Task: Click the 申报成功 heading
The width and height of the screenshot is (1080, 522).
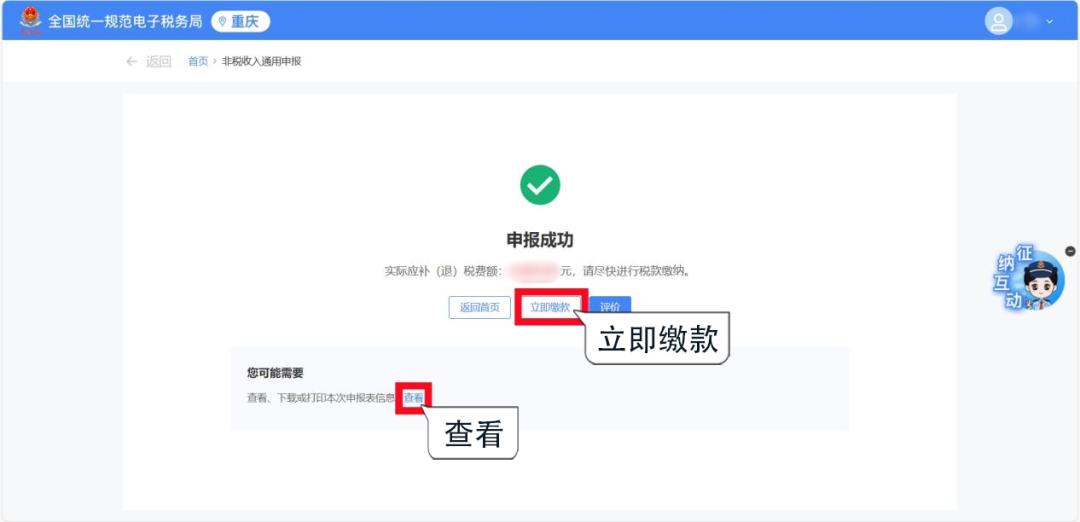Action: click(540, 240)
